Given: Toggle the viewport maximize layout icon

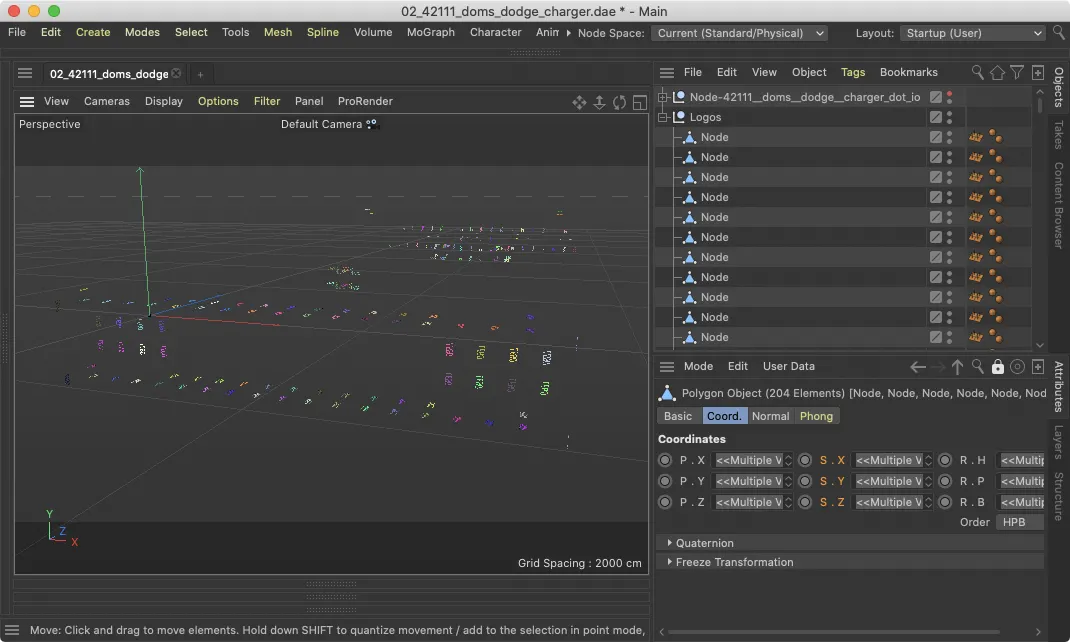Looking at the screenshot, I should [x=638, y=102].
